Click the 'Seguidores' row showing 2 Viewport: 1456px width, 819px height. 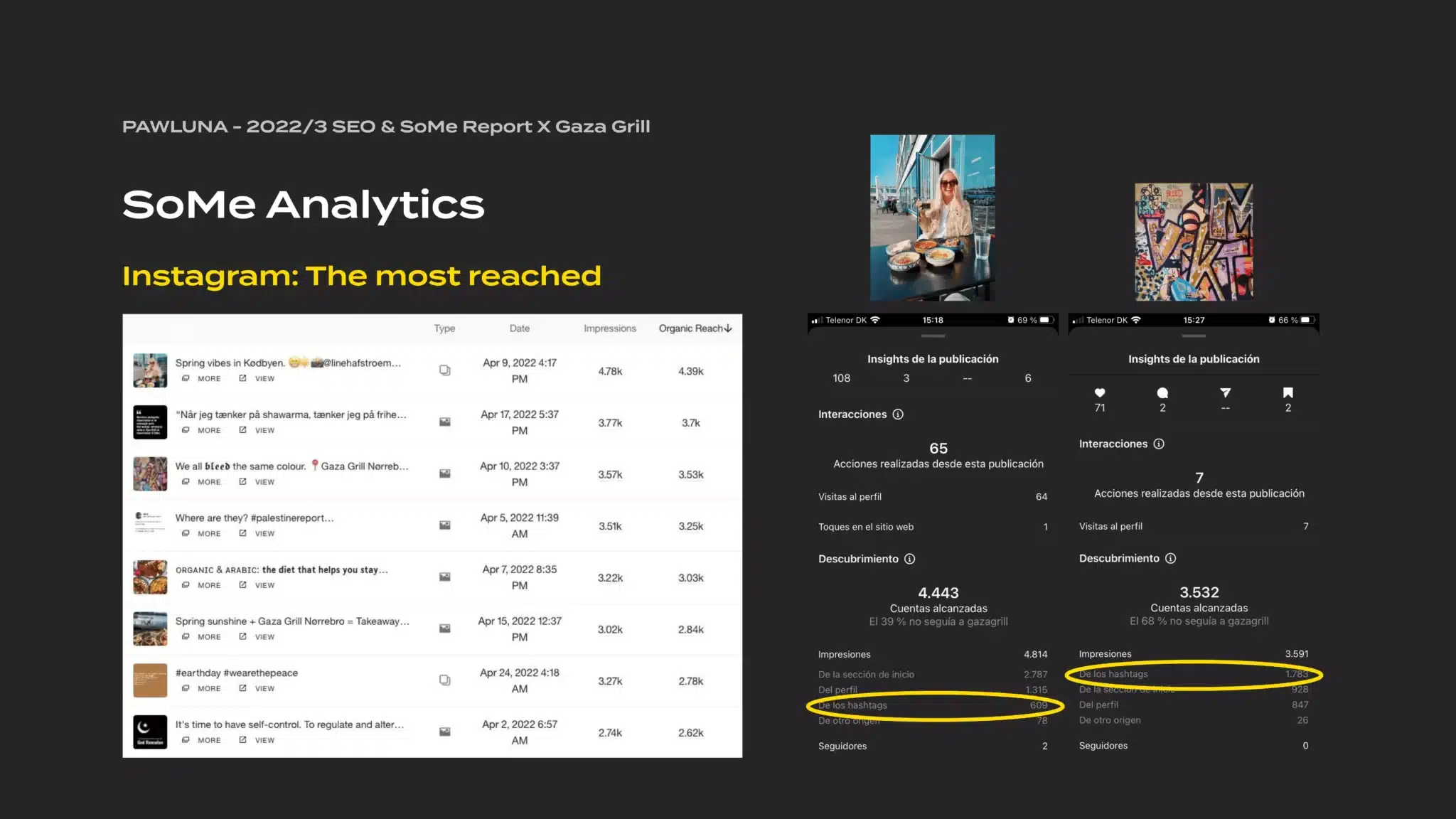coord(933,746)
